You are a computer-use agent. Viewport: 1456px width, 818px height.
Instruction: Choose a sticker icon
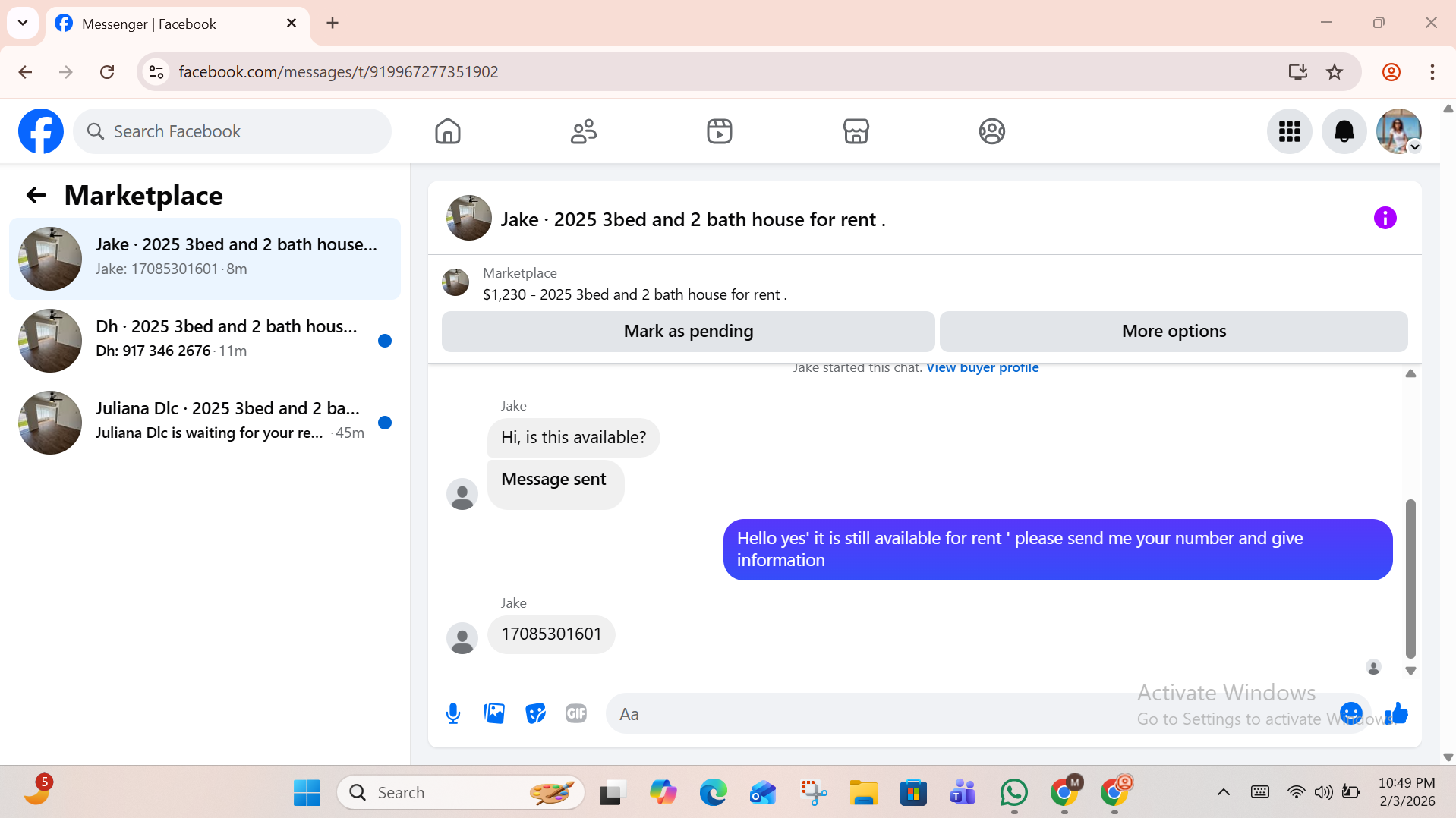pyautogui.click(x=535, y=713)
